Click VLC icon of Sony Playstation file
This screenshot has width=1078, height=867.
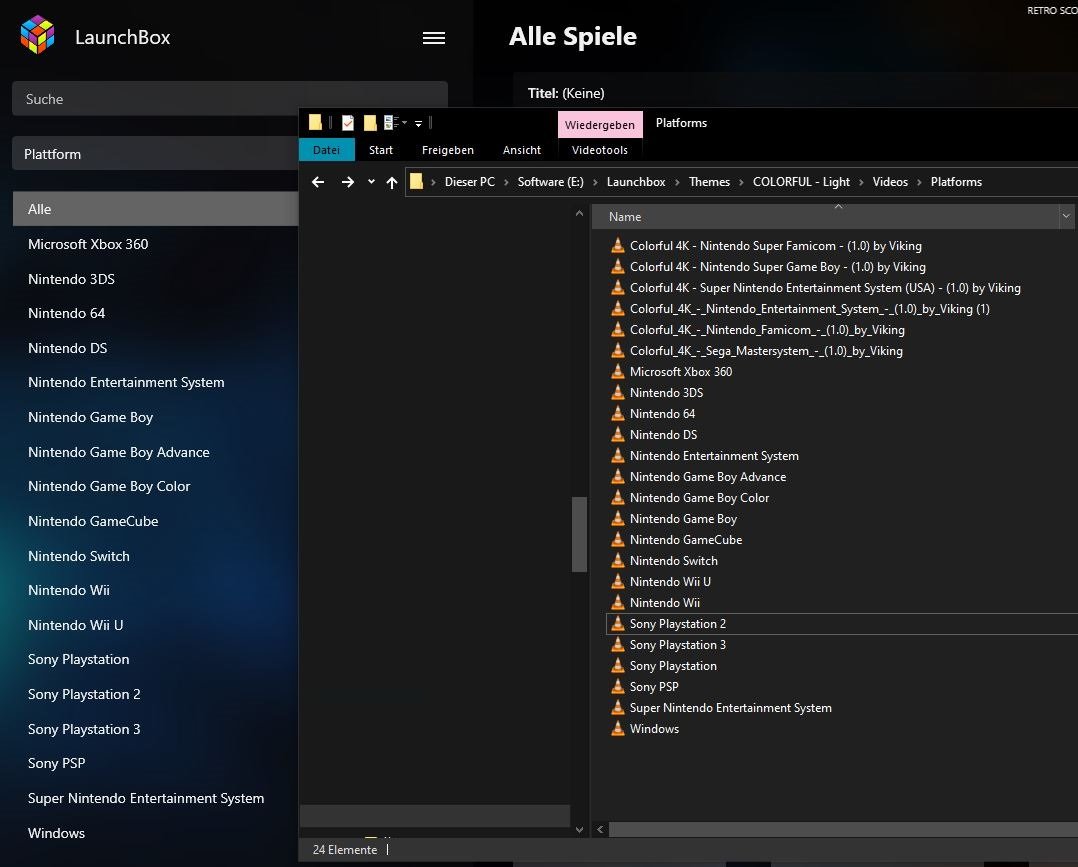click(x=618, y=666)
